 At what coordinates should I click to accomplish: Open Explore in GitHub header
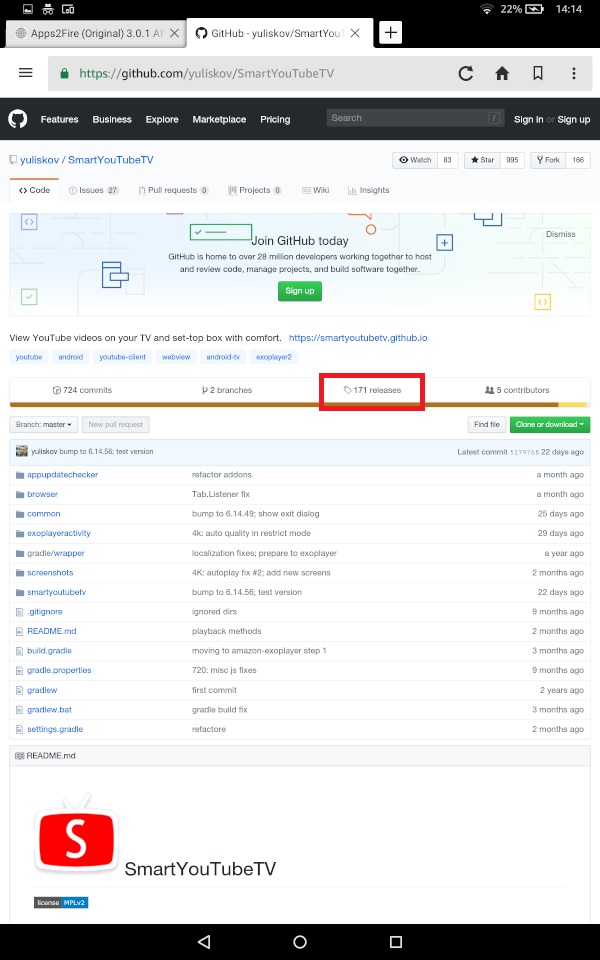(x=162, y=119)
